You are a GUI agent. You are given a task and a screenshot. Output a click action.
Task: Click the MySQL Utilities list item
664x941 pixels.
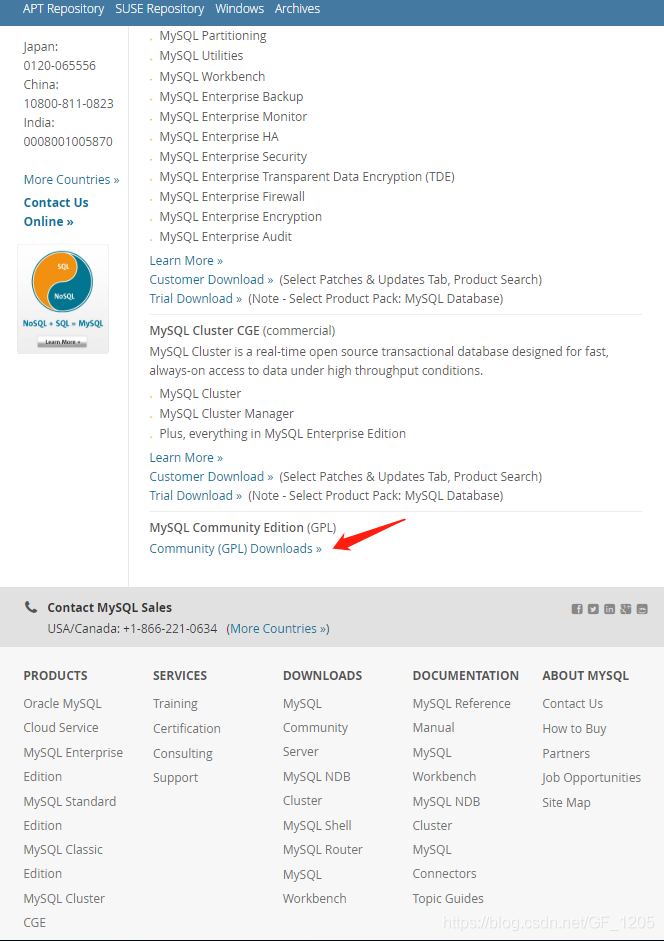[201, 56]
